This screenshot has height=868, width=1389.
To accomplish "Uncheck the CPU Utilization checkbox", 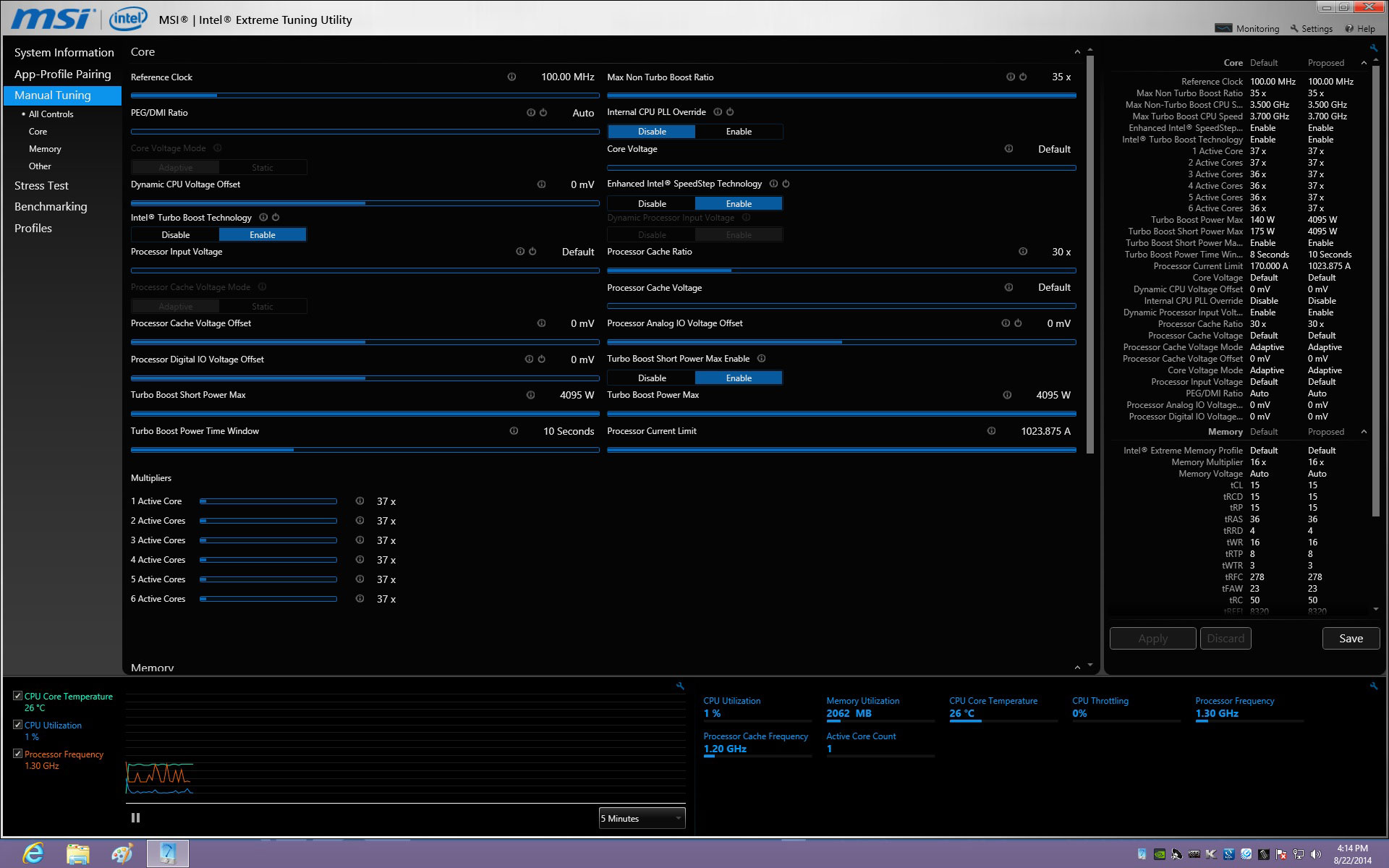I will (17, 725).
